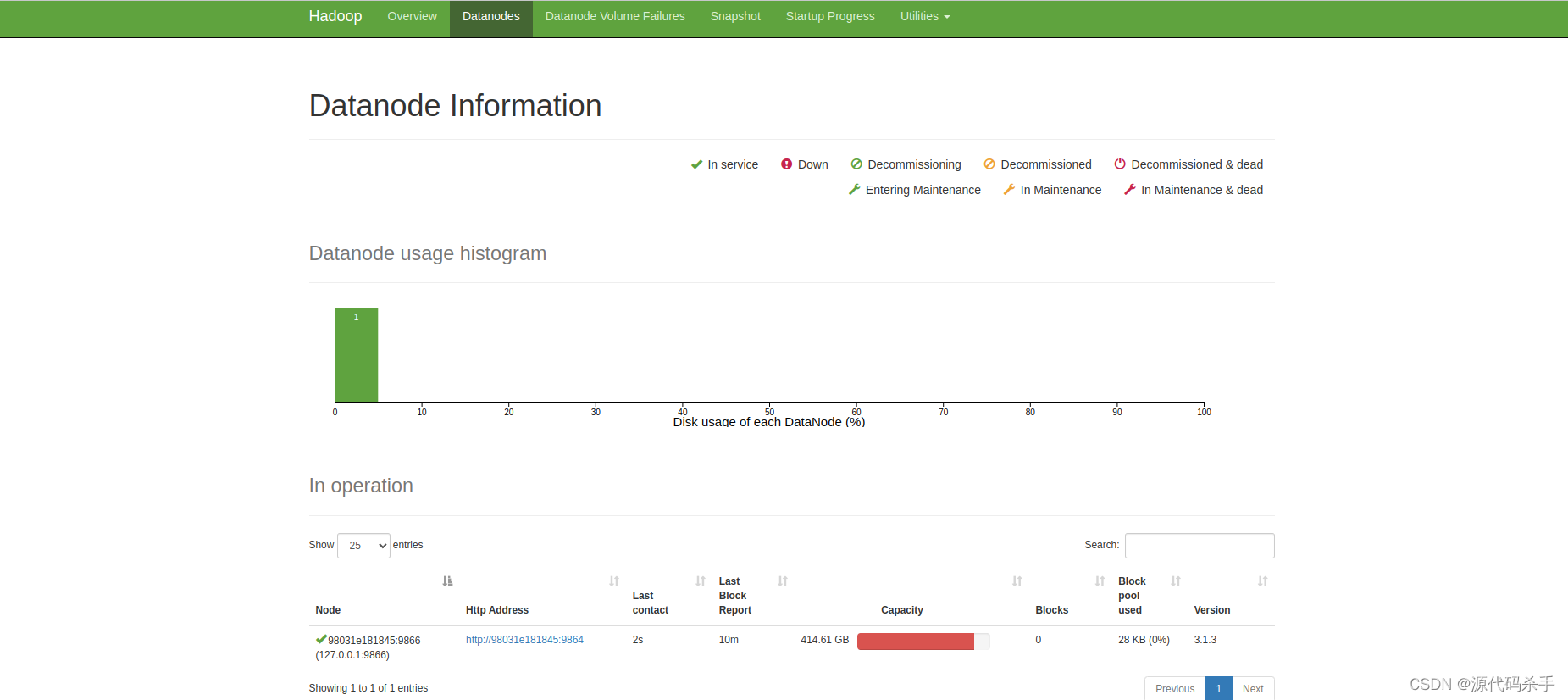The width and height of the screenshot is (1568, 700).
Task: Open the Show entries count dropdown
Action: pyautogui.click(x=363, y=546)
